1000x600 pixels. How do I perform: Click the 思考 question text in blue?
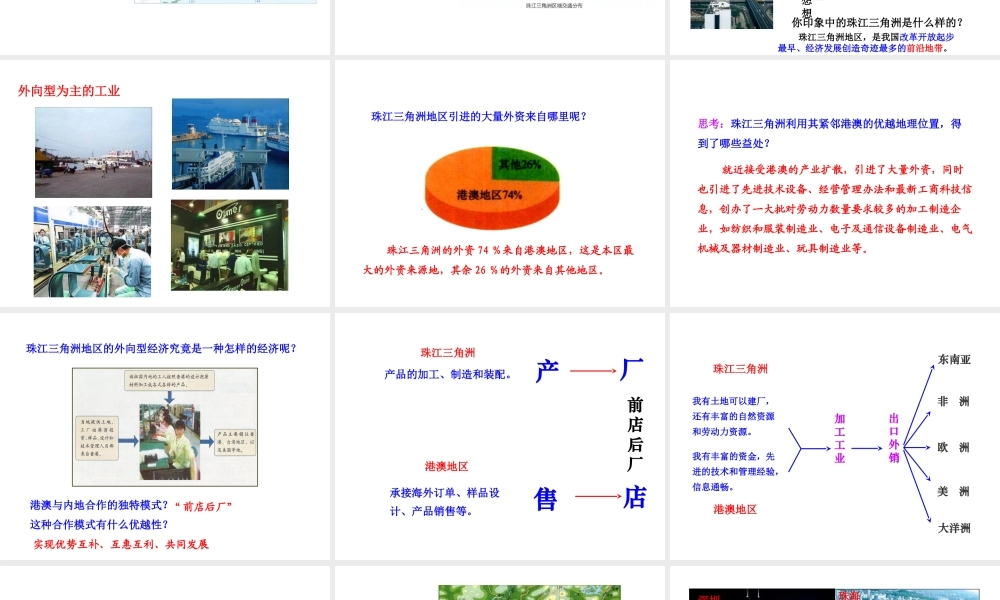pos(829,133)
